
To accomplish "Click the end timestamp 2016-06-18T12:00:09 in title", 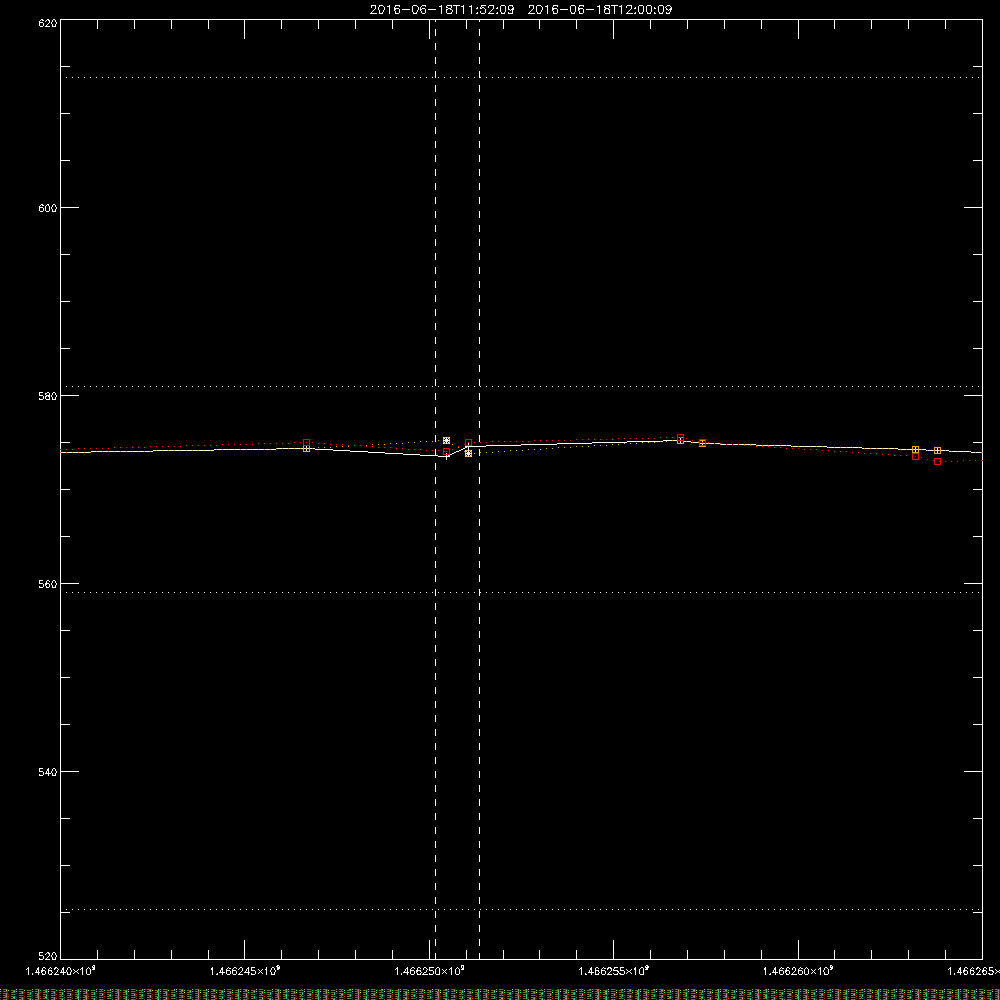I will point(599,10).
